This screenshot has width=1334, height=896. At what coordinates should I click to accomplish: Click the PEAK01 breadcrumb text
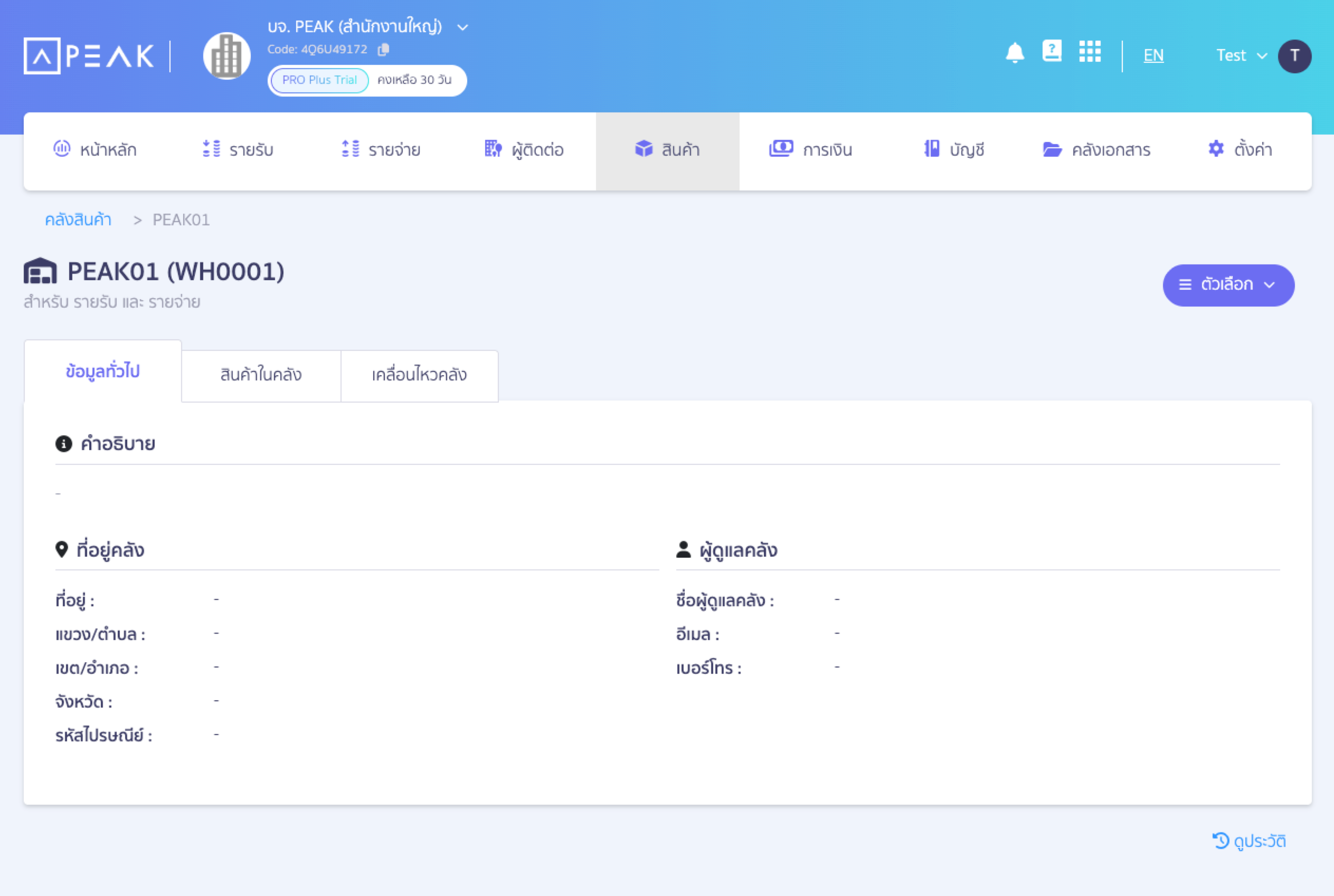(181, 220)
